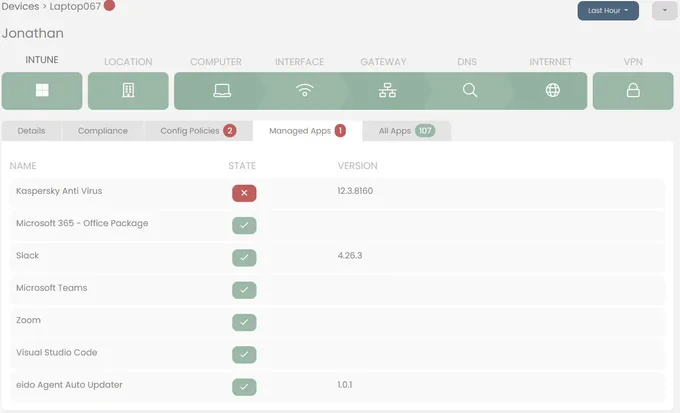Open the Last Hour time range dropdown

click(608, 10)
